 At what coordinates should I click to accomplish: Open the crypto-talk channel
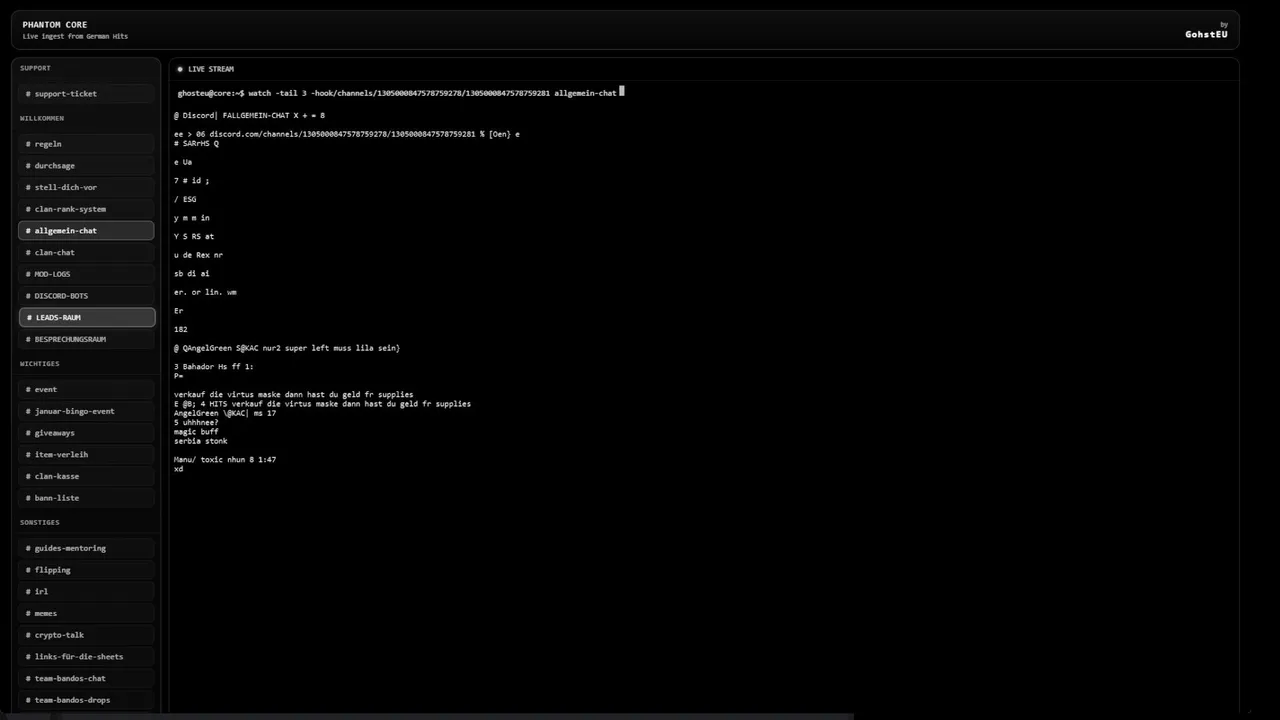(x=87, y=635)
